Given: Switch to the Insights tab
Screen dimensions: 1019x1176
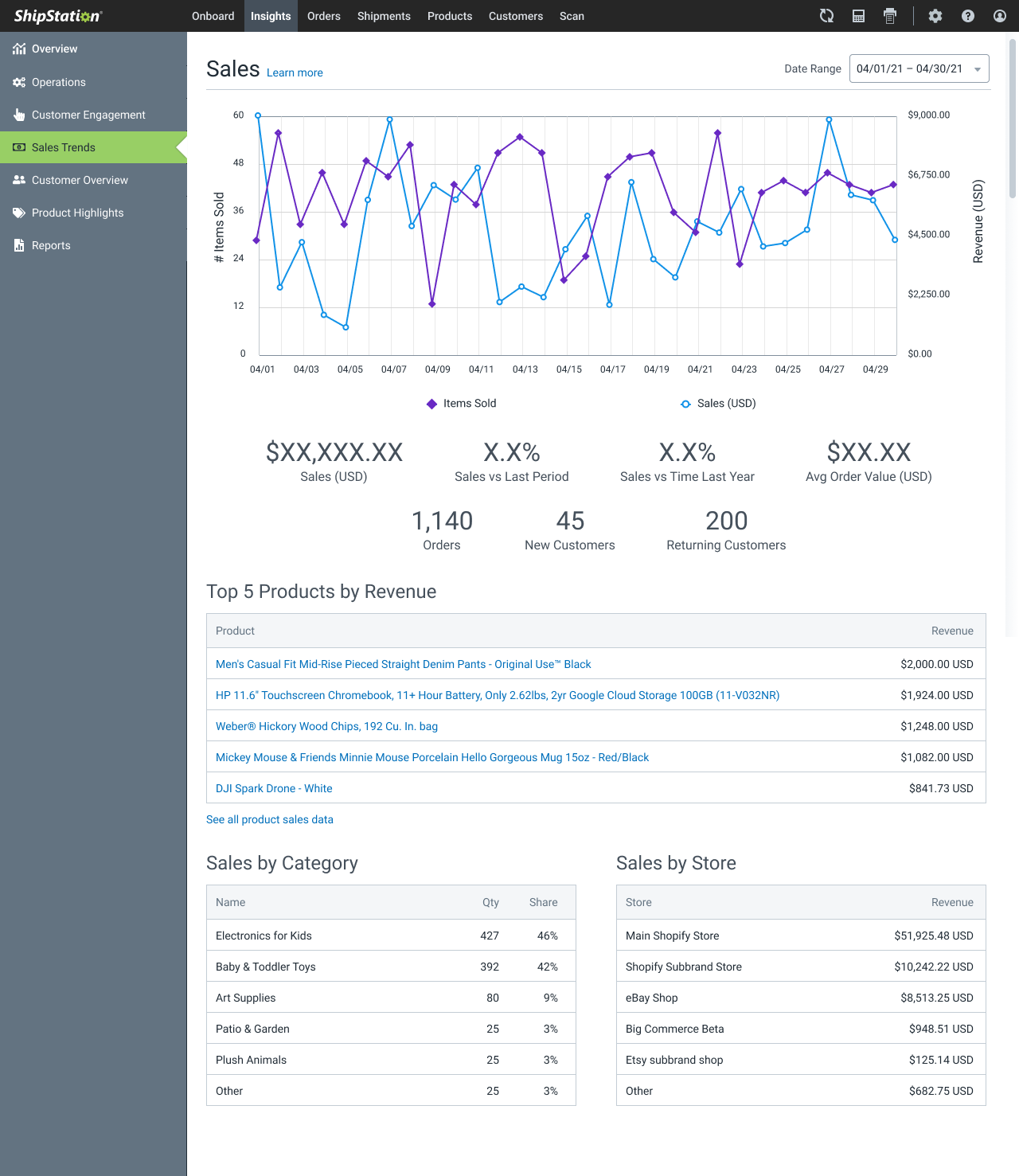Looking at the screenshot, I should coord(271,16).
